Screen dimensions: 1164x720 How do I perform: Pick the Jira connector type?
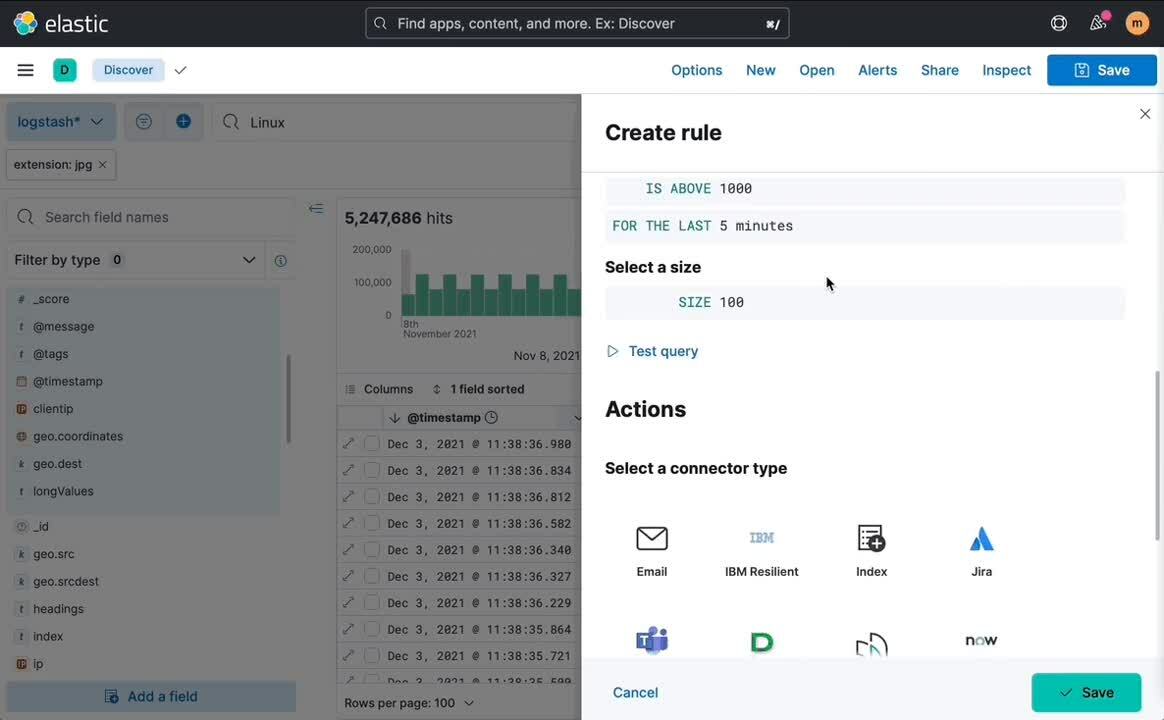pyautogui.click(x=981, y=551)
